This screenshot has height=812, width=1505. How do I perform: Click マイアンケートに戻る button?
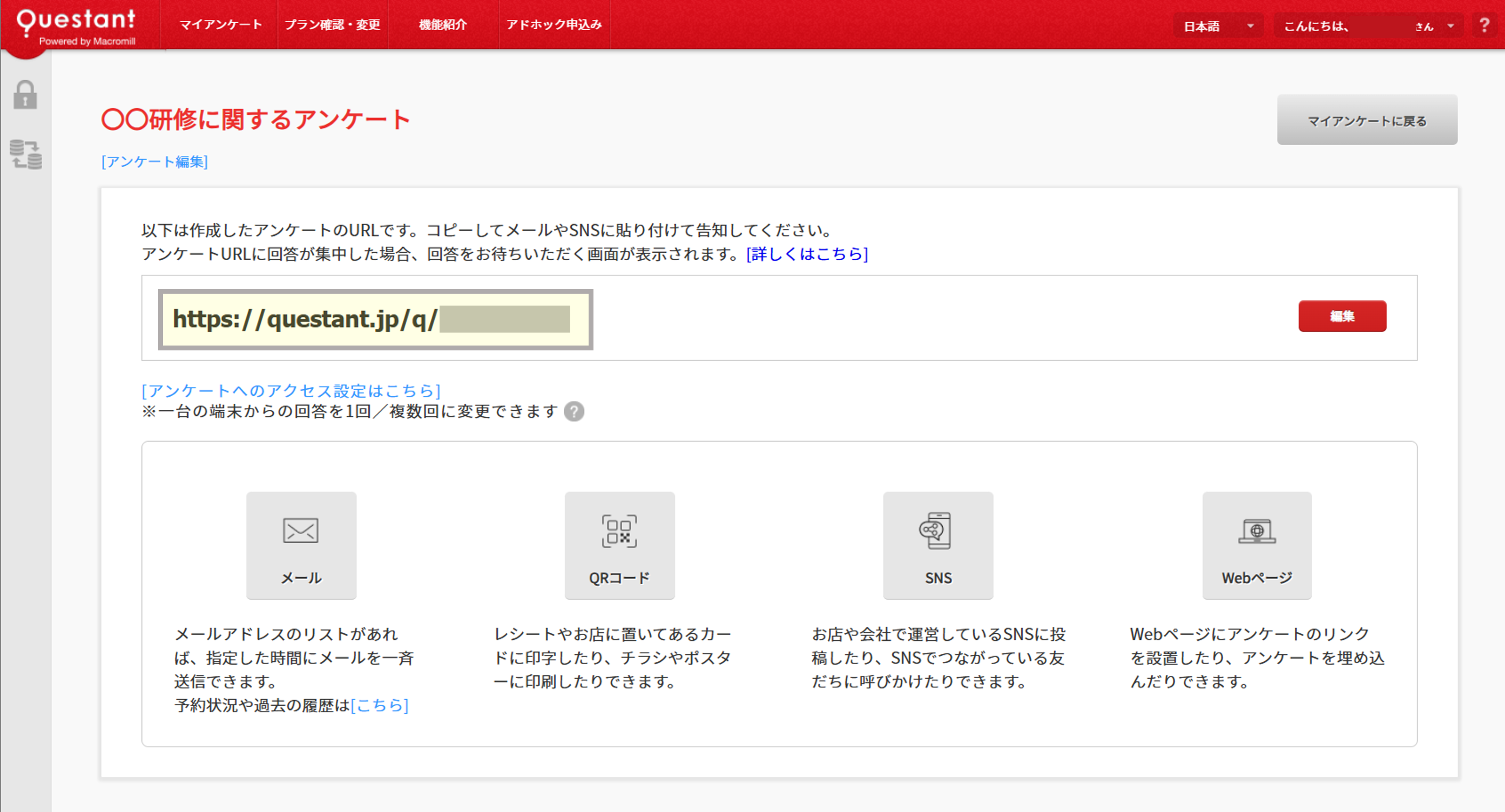click(x=1367, y=120)
